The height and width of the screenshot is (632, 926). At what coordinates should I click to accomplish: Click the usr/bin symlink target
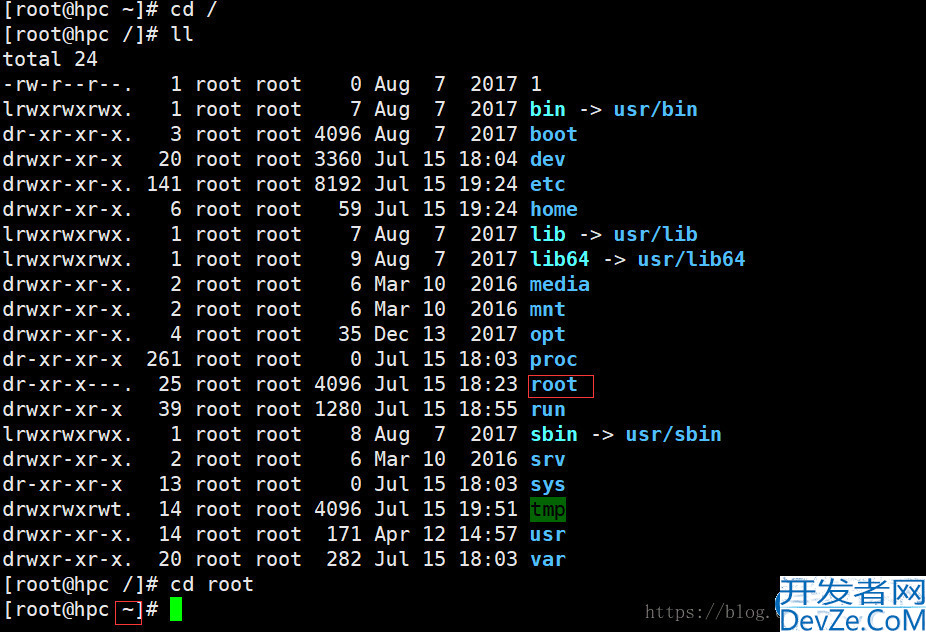point(656,110)
